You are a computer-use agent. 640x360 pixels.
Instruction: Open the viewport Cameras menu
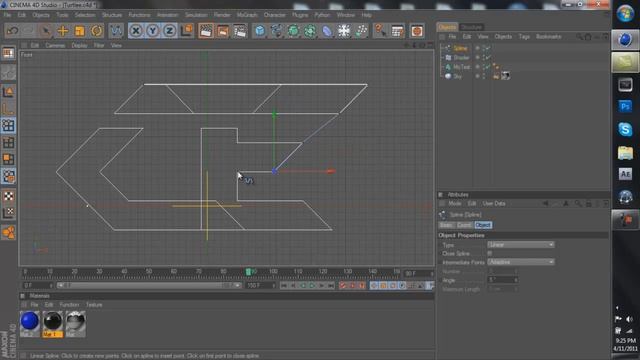click(x=55, y=45)
